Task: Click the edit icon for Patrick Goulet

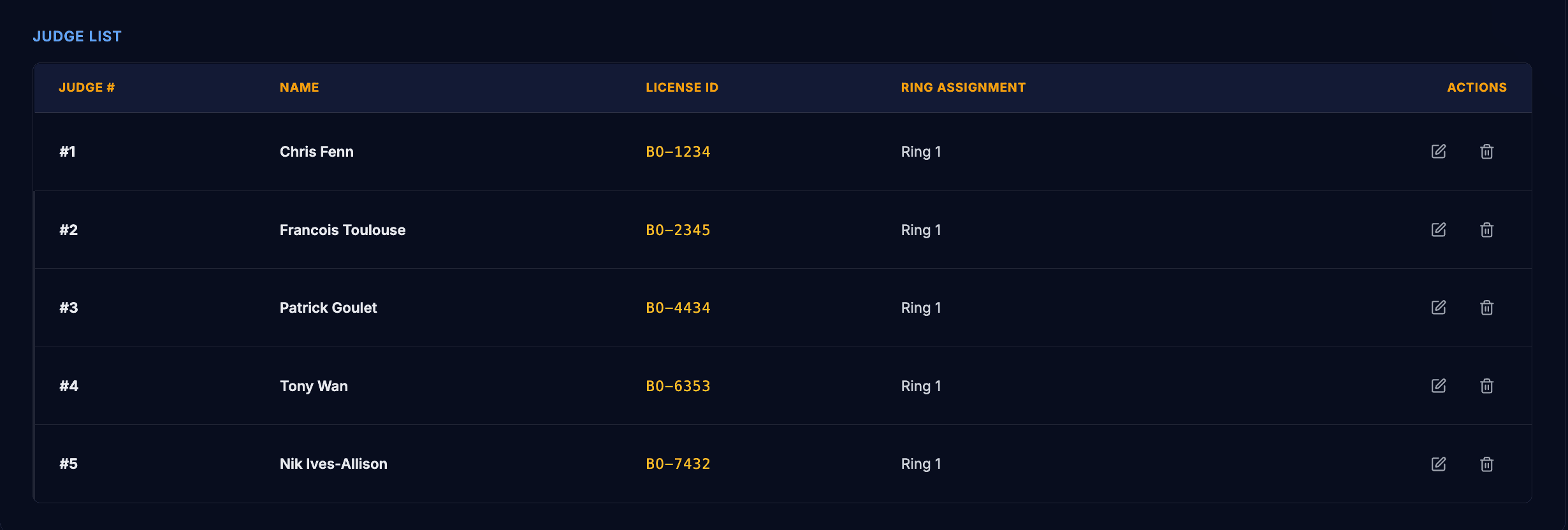Action: click(1439, 308)
